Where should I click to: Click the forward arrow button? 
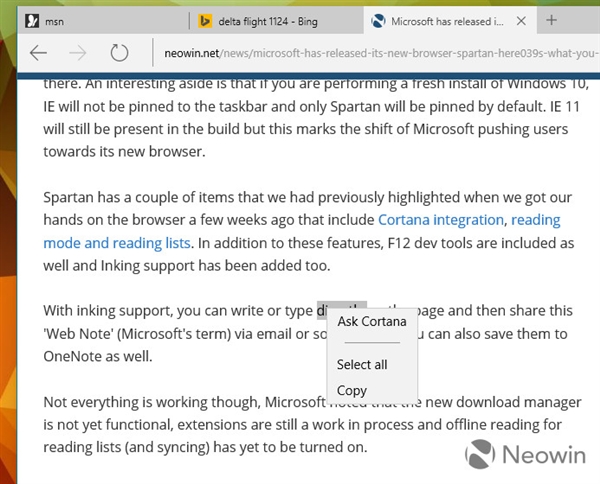(78, 53)
